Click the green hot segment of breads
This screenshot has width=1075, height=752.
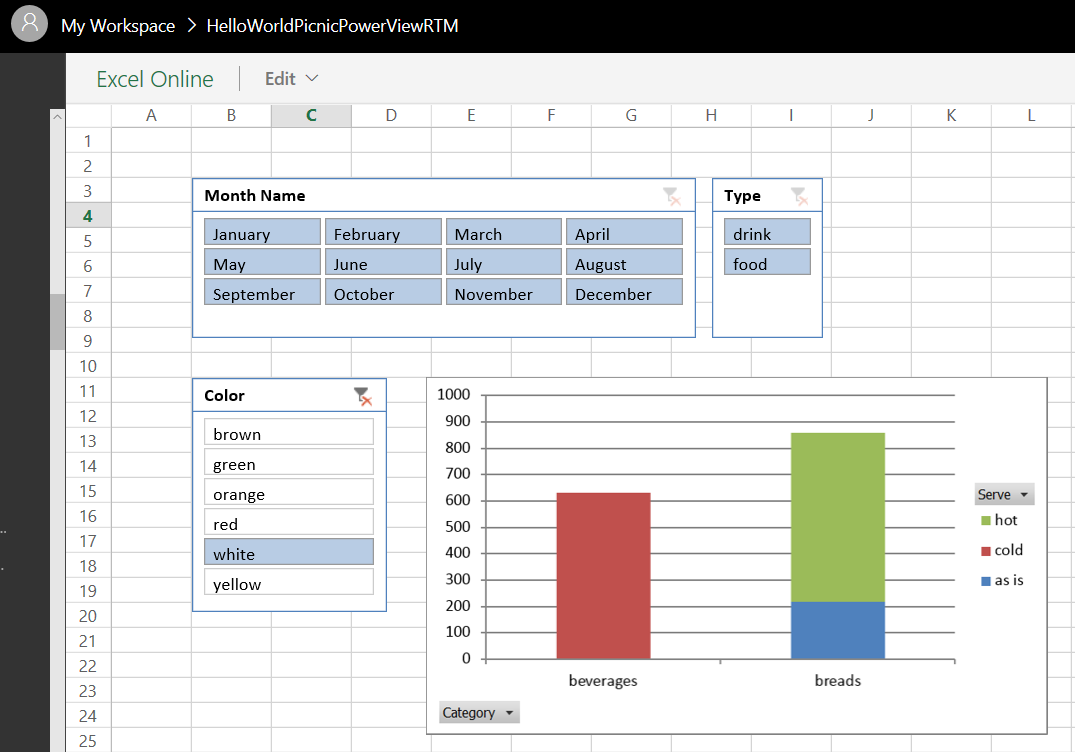(x=838, y=518)
